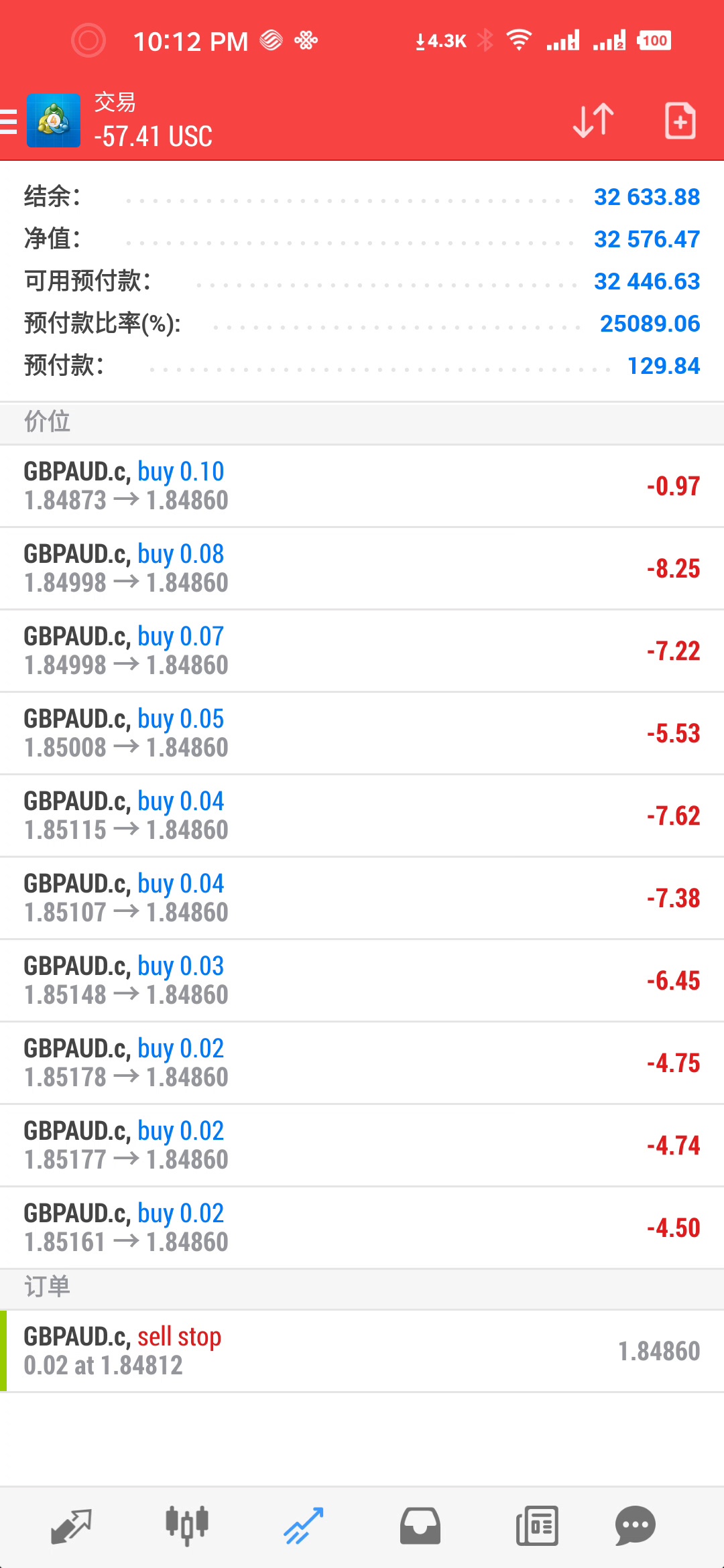
Task: Open the Chart tab with candlesticks icon
Action: tap(187, 1526)
